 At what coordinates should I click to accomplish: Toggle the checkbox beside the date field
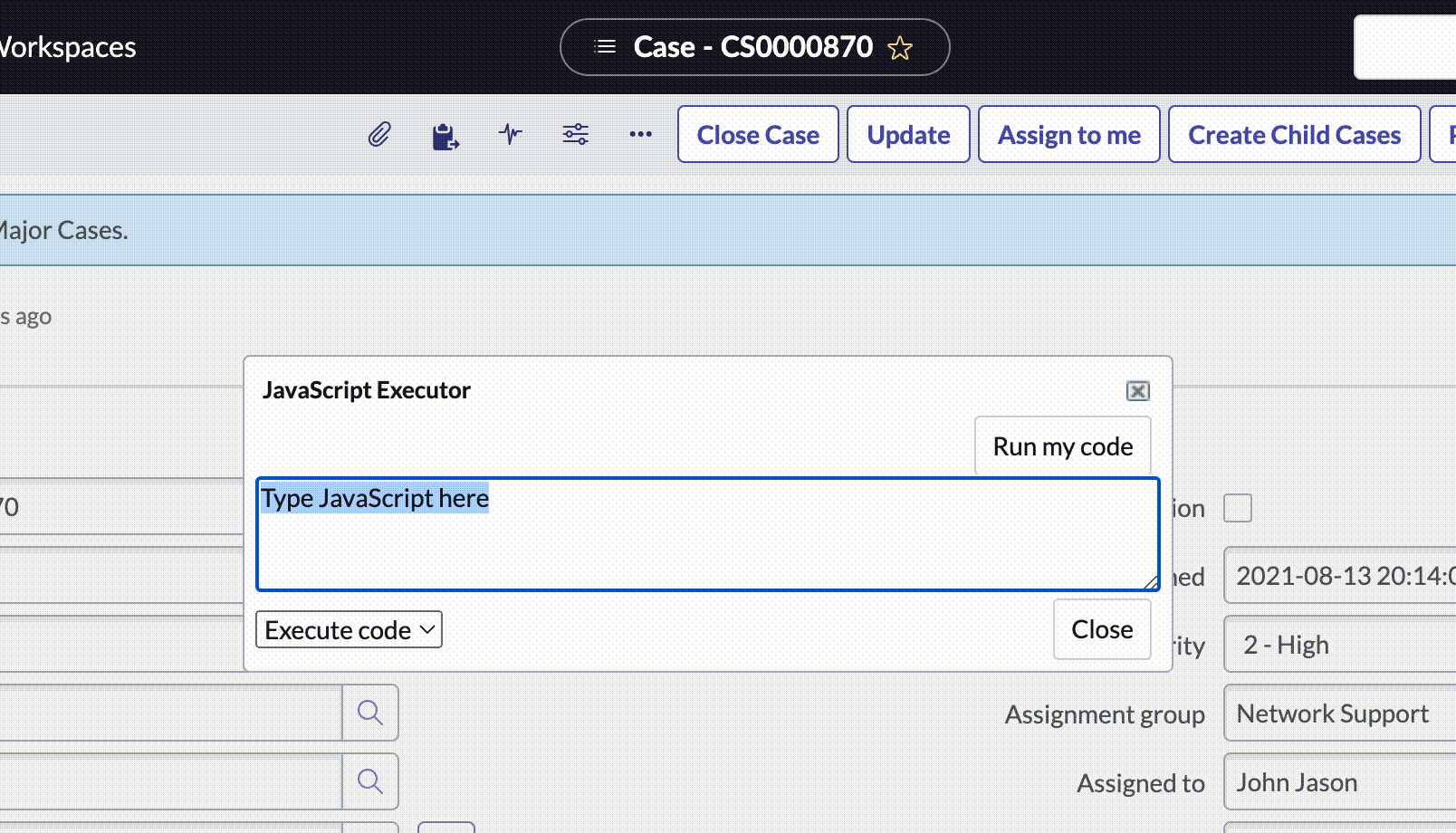pos(1238,508)
